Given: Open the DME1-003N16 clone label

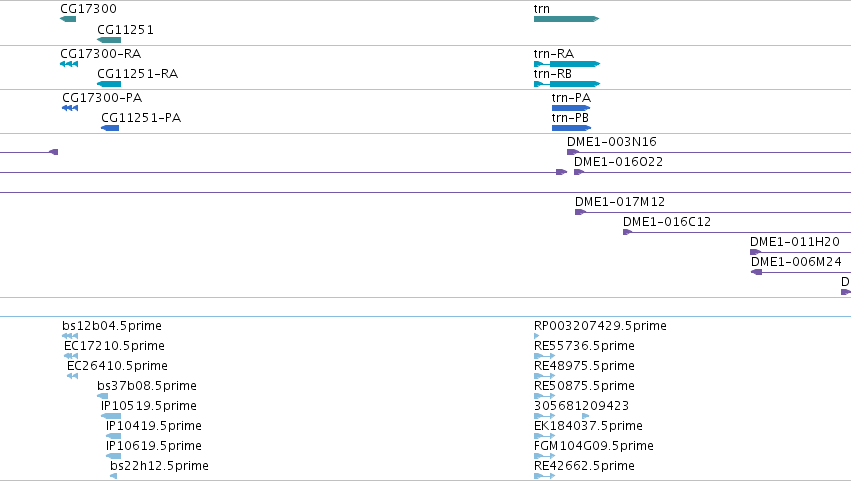Looking at the screenshot, I should tap(612, 142).
